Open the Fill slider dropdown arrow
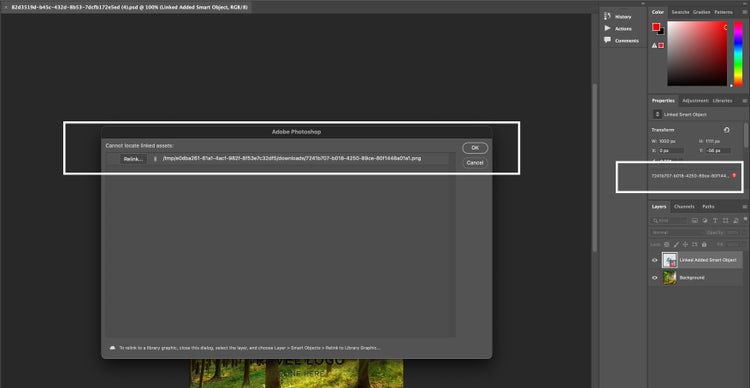The image size is (750, 388). pos(743,244)
